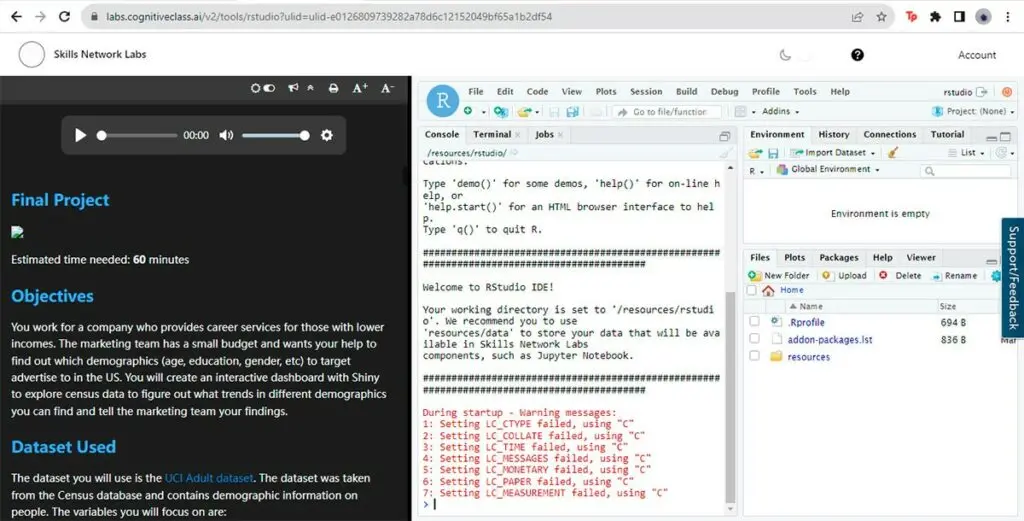Click the new file plus icon in RStudio

coord(468,112)
